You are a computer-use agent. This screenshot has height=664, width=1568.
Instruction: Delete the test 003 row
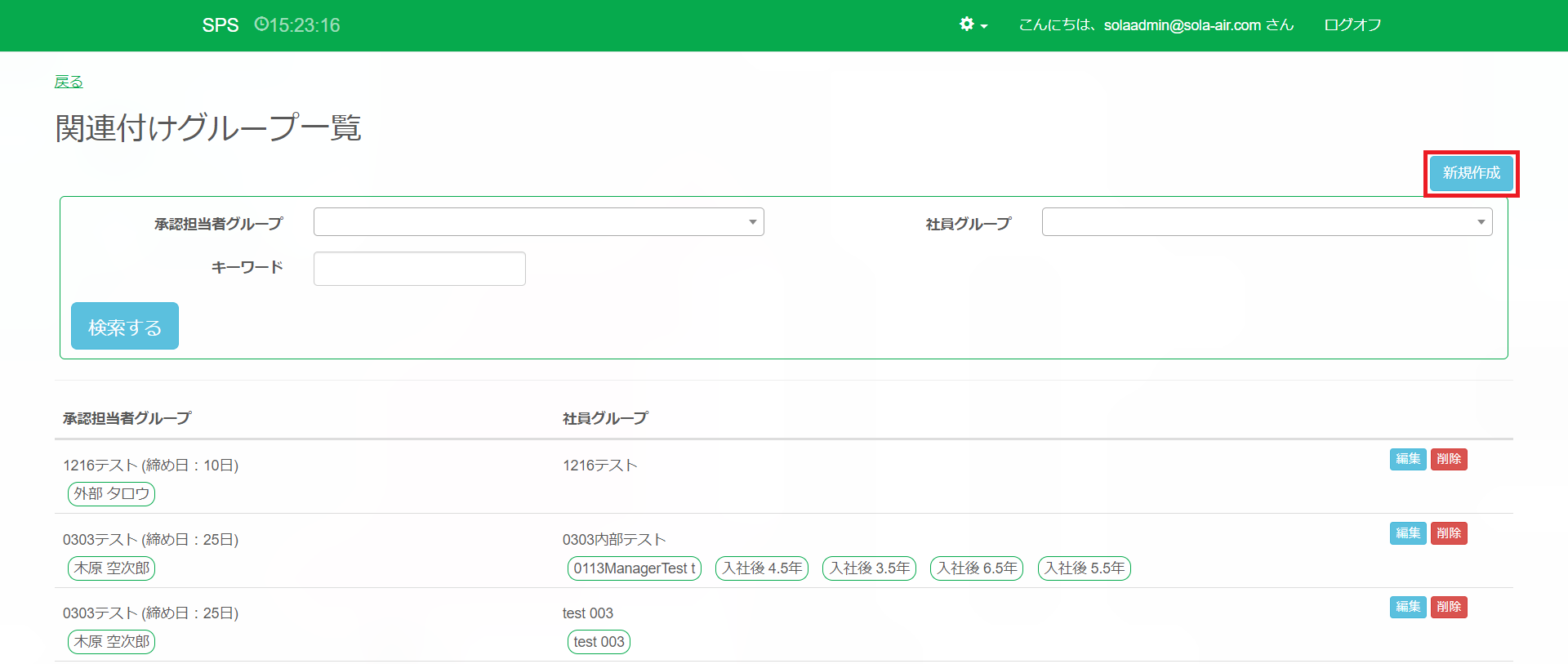tap(1449, 607)
